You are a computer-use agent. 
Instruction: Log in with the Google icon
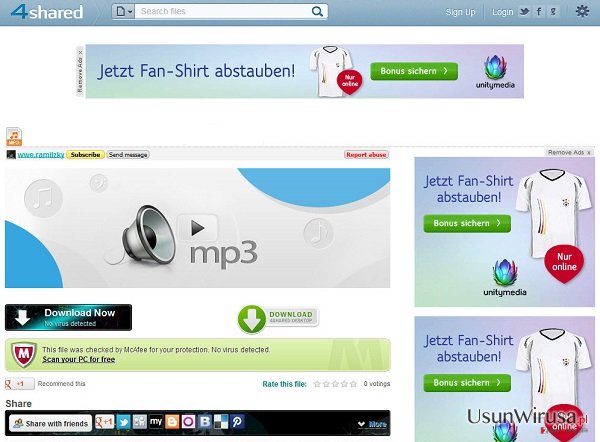(x=553, y=12)
